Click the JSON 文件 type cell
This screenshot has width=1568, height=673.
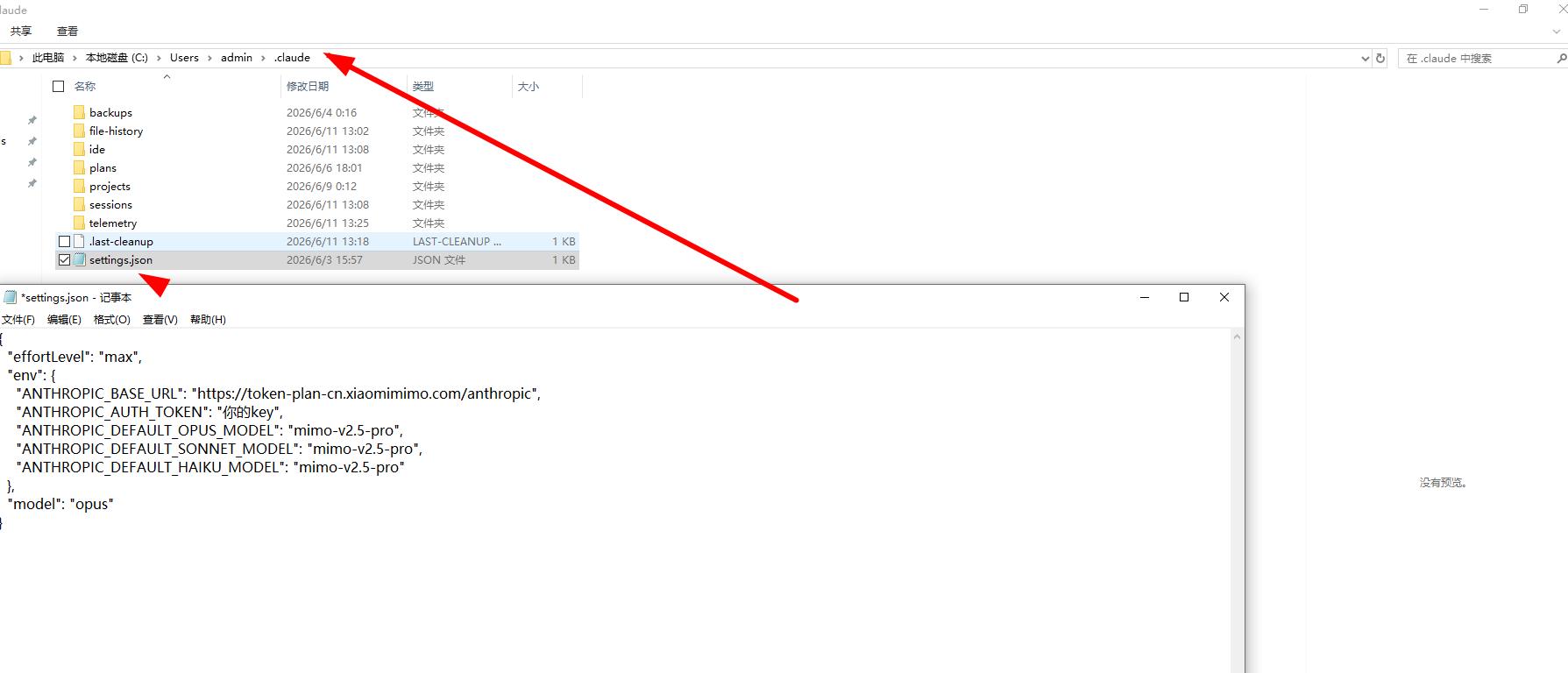coord(439,259)
